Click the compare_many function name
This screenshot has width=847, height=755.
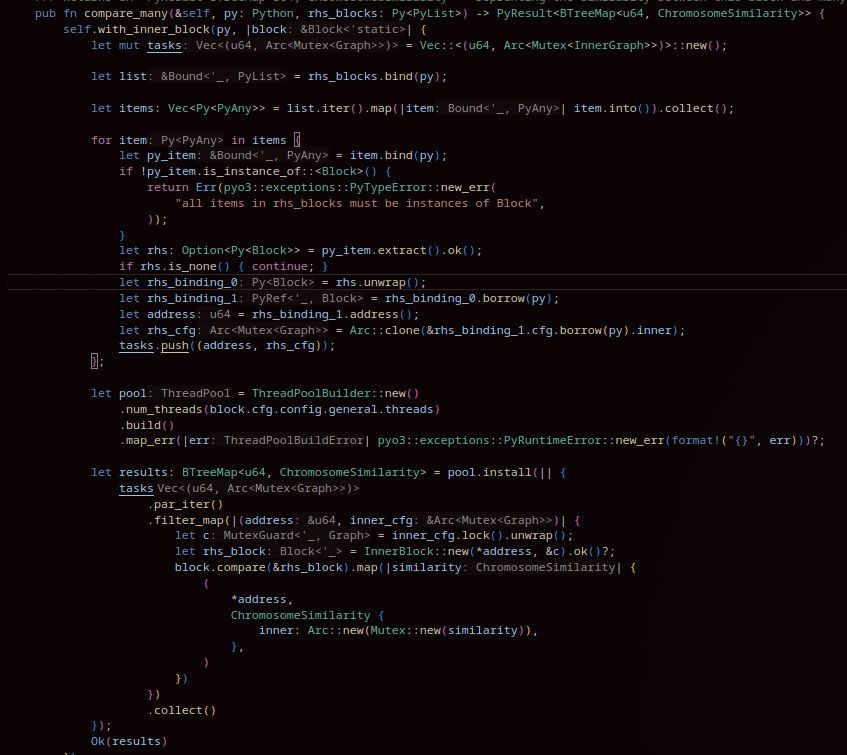coord(125,13)
